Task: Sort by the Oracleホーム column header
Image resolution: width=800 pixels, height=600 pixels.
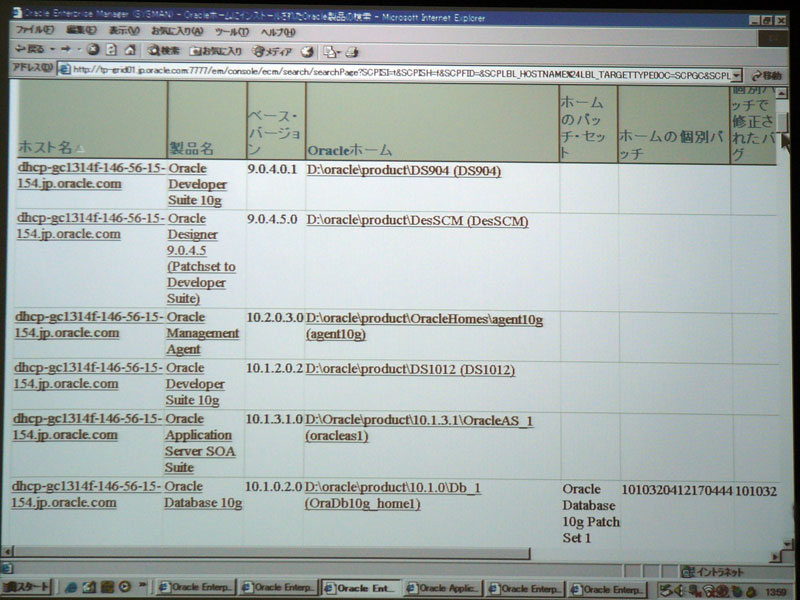Action: click(349, 150)
